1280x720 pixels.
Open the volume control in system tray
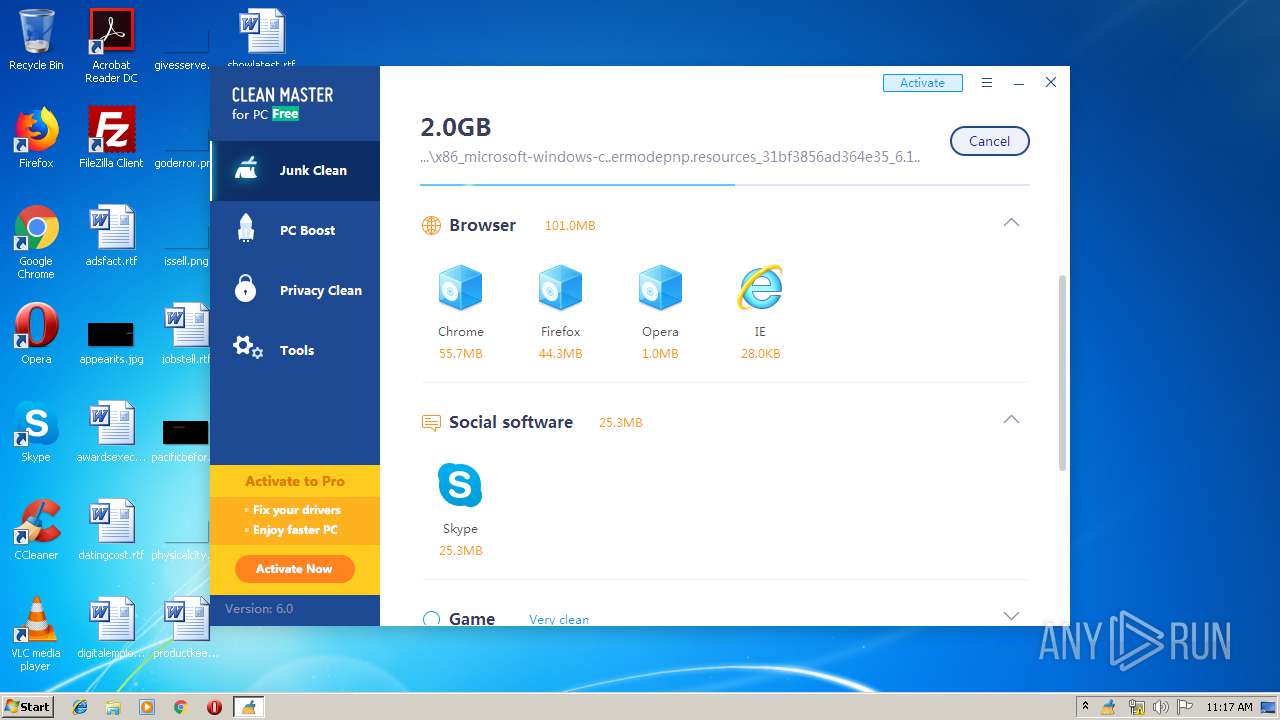[1161, 707]
